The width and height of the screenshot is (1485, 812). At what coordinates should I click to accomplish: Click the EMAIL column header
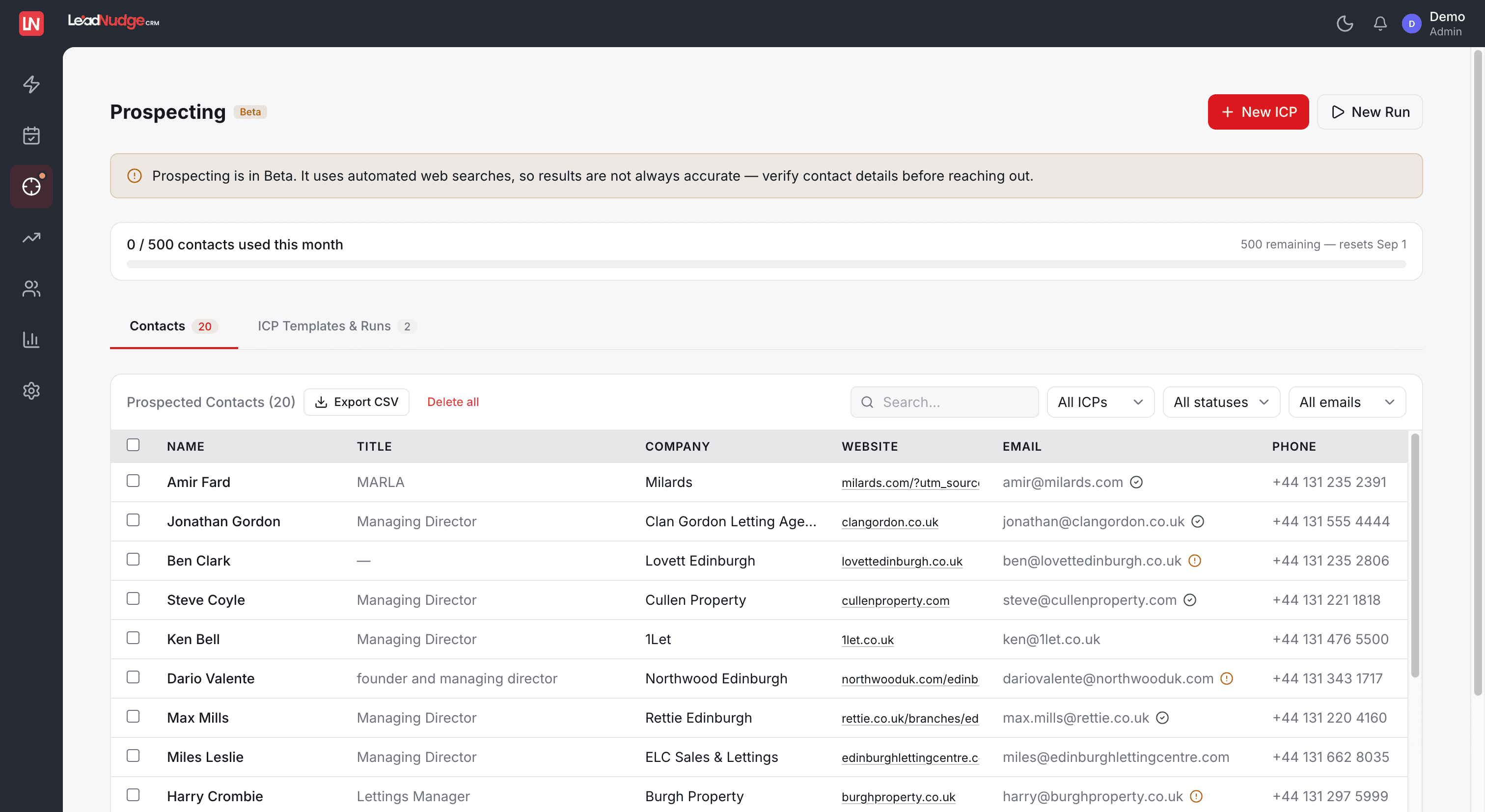coord(1021,446)
